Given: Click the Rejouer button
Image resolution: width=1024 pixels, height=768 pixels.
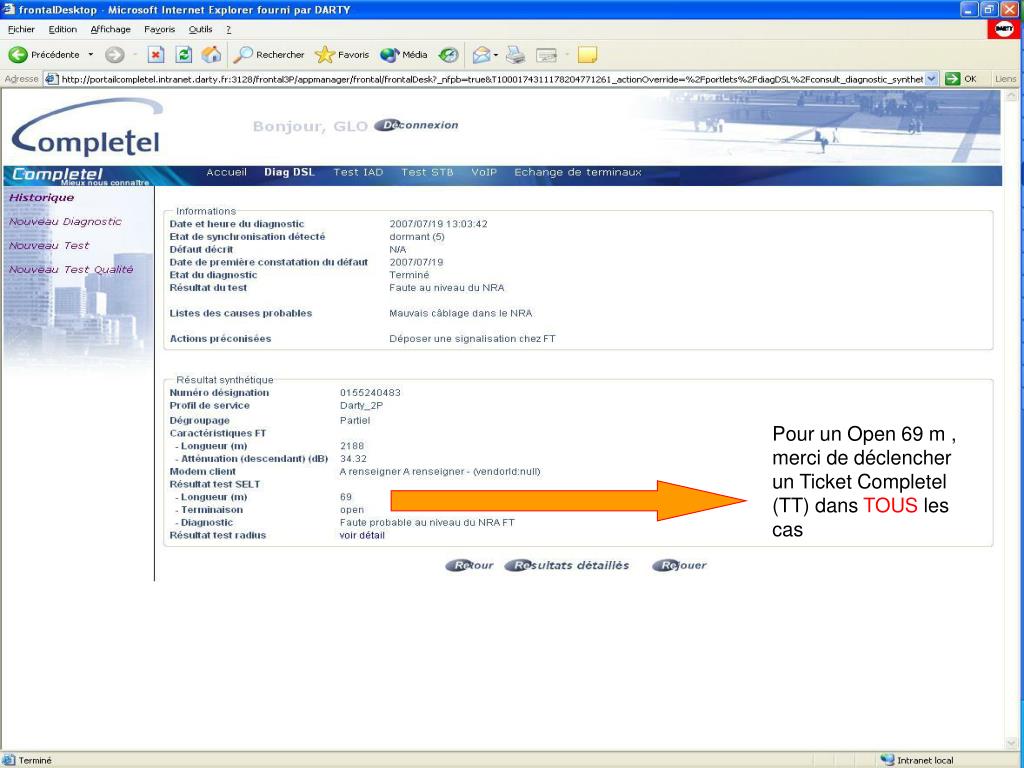Looking at the screenshot, I should [680, 566].
